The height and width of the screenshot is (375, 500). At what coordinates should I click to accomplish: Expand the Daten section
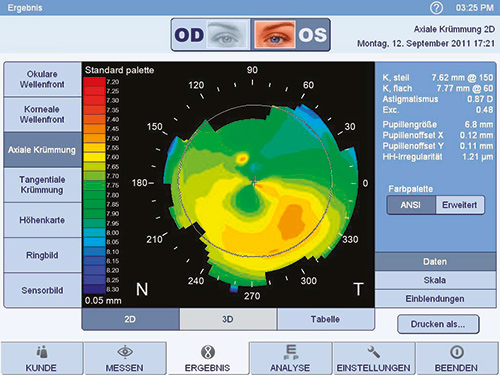tap(435, 262)
